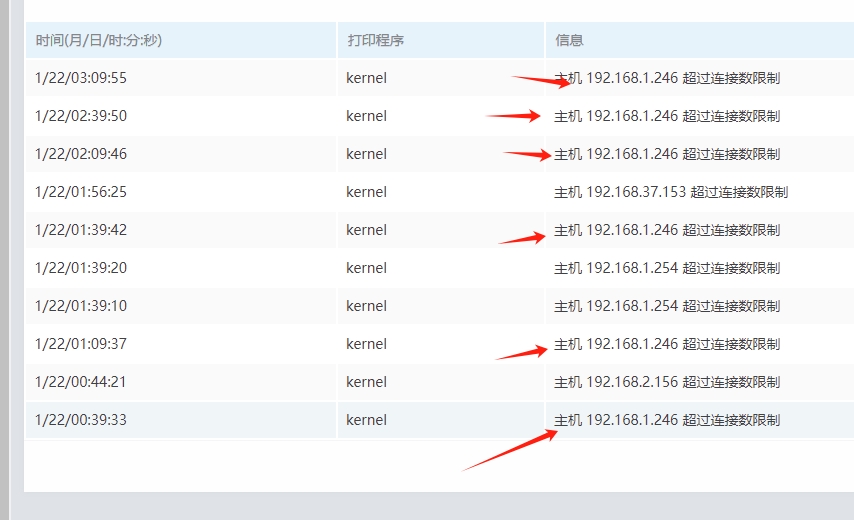Select the 1/22/03:09:55 timestamp cell
This screenshot has height=520, width=854.
click(x=81, y=78)
